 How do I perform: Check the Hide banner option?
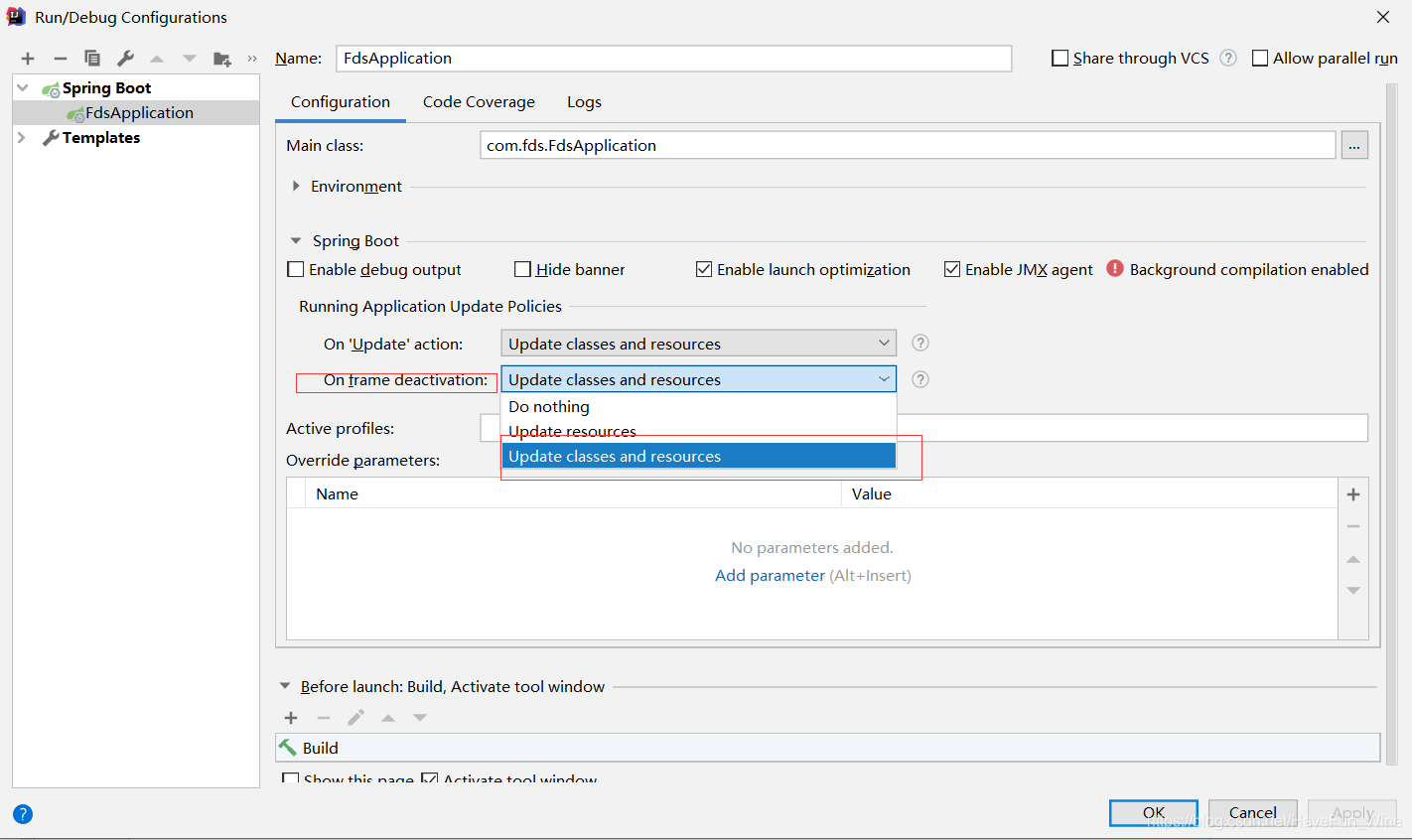(x=523, y=269)
